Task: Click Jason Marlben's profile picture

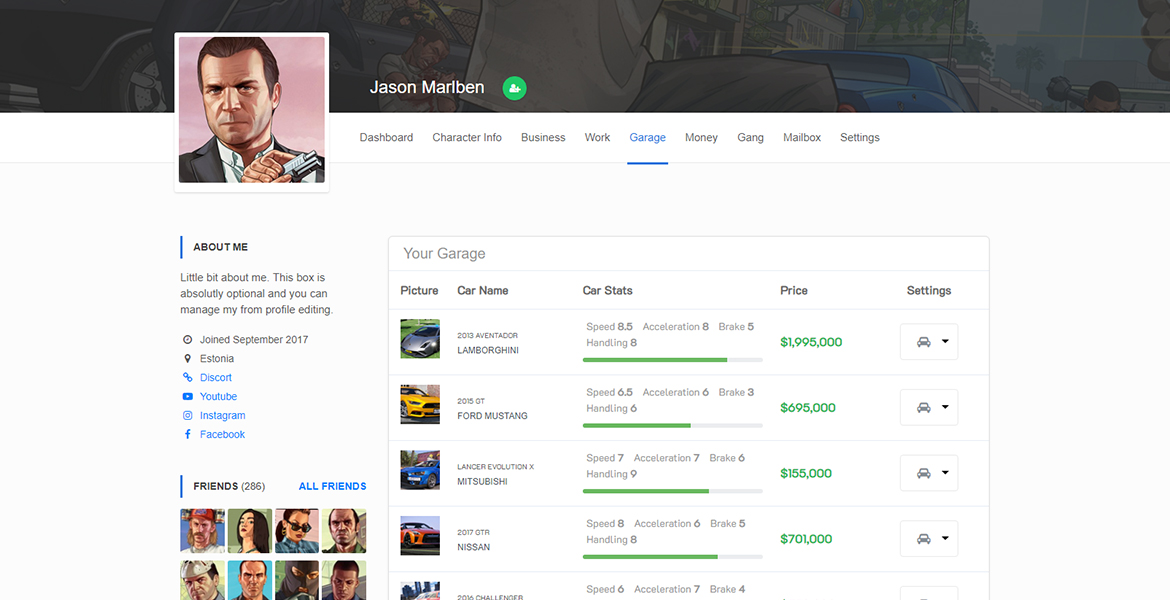Action: point(251,110)
